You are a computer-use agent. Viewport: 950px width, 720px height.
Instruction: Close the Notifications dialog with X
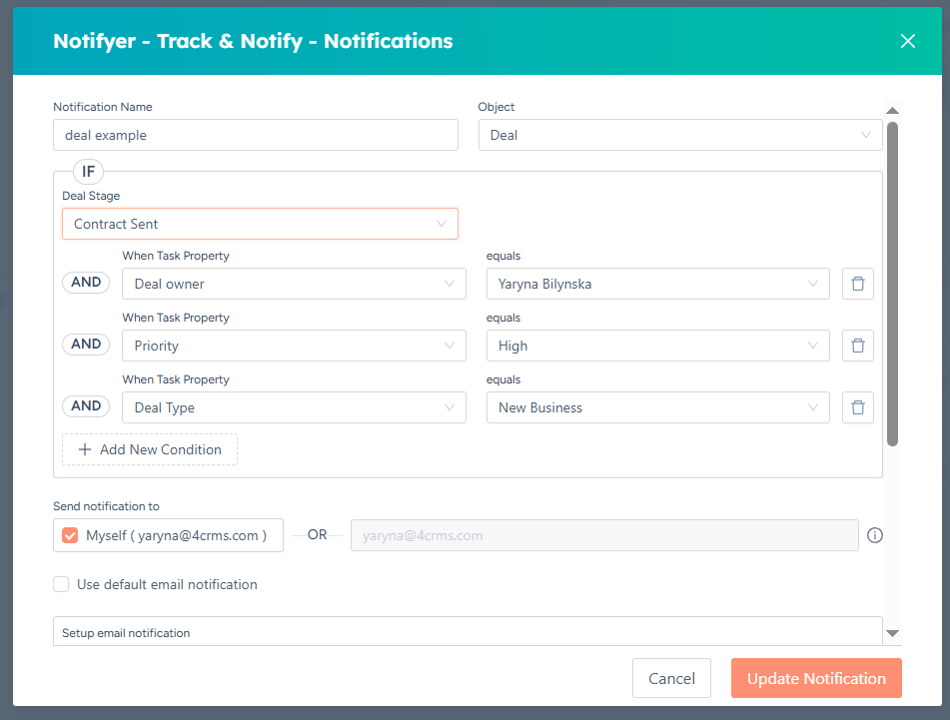tap(907, 41)
